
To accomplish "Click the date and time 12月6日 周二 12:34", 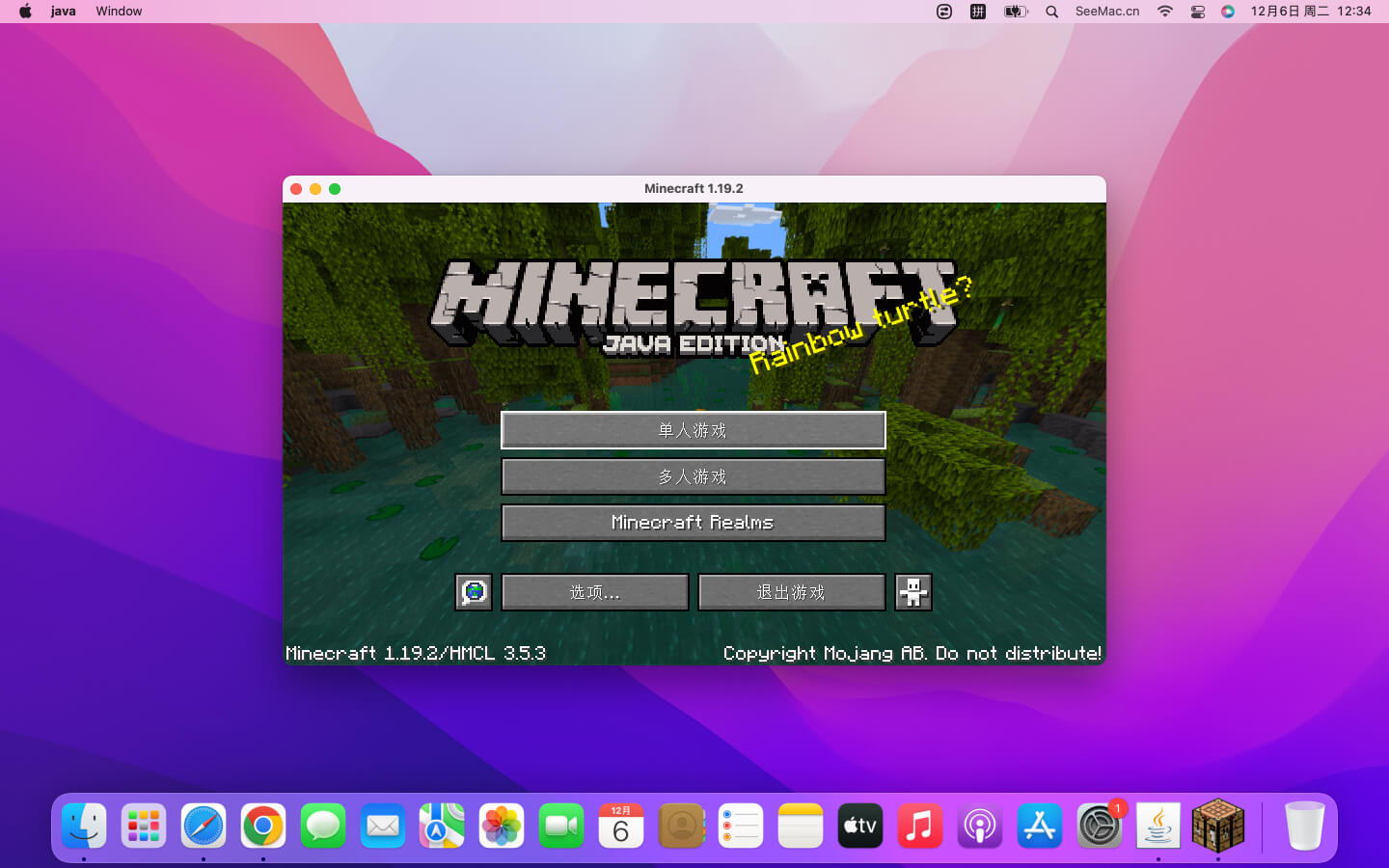I will tap(1311, 12).
